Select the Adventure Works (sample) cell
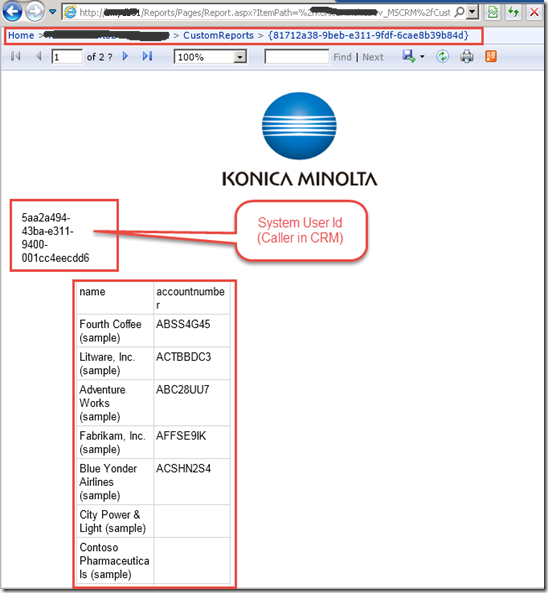 115,403
